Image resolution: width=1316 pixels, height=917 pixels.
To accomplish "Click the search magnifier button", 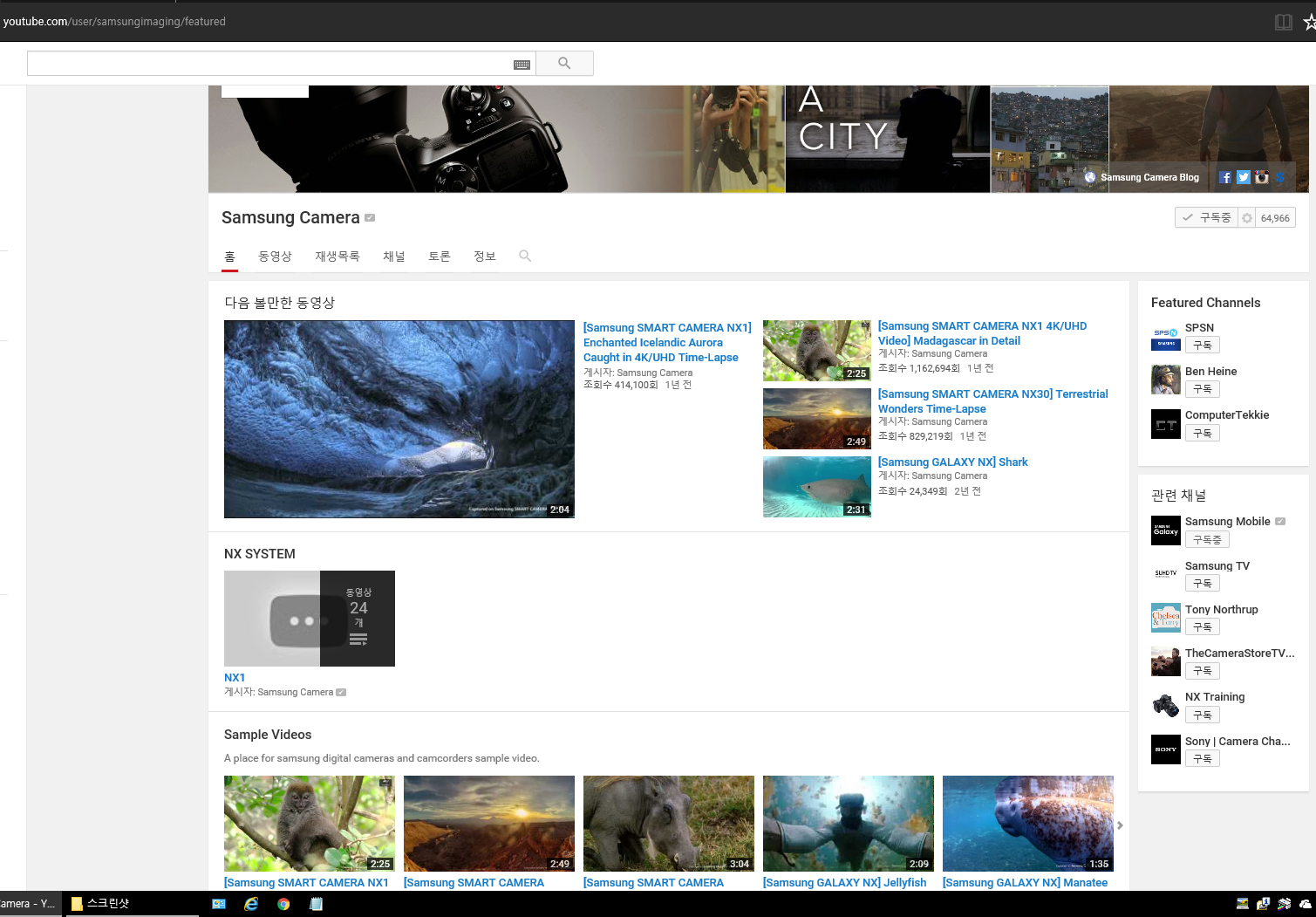I will point(564,64).
